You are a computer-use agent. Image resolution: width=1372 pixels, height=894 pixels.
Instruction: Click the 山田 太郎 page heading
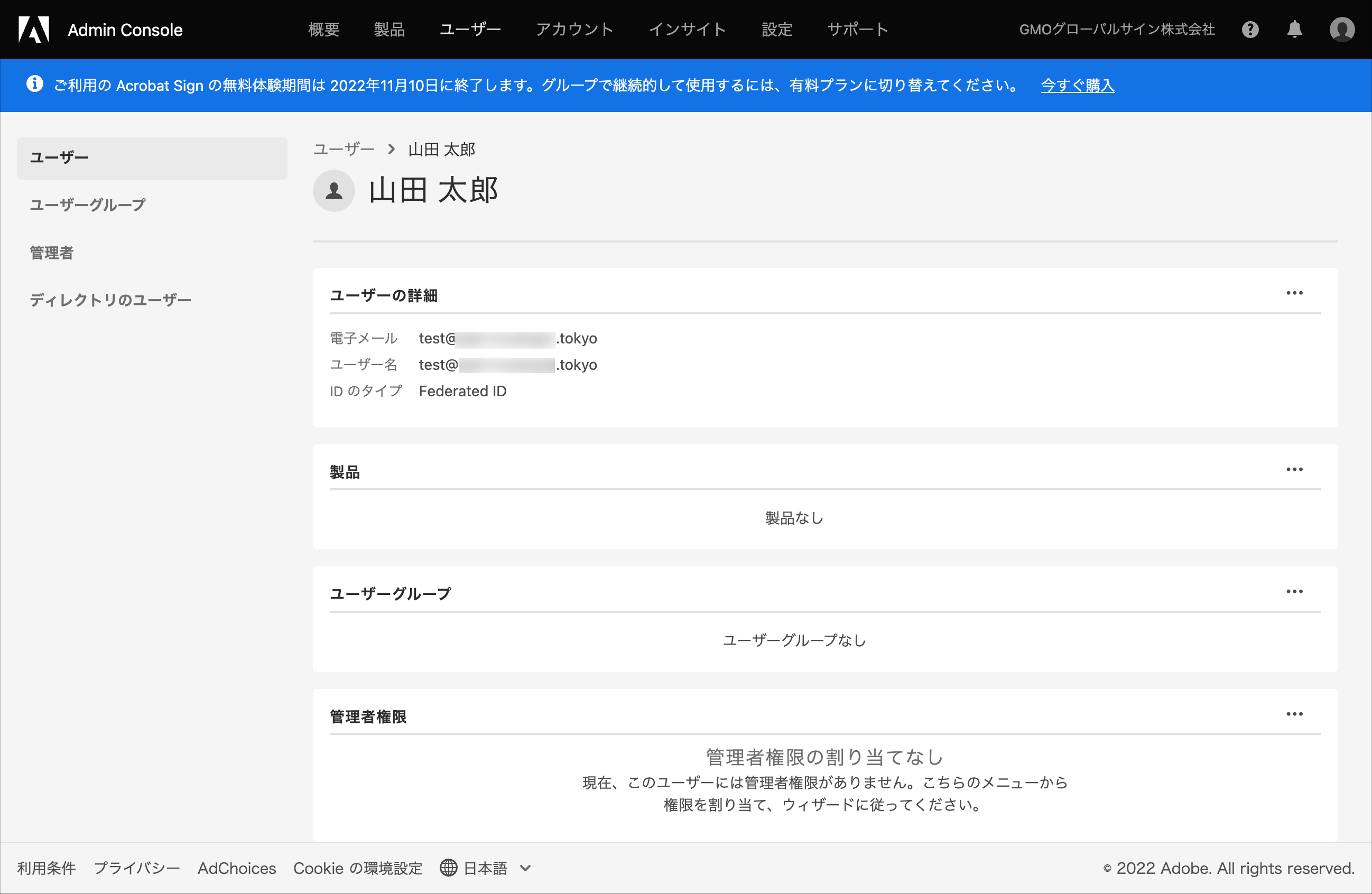coord(433,190)
